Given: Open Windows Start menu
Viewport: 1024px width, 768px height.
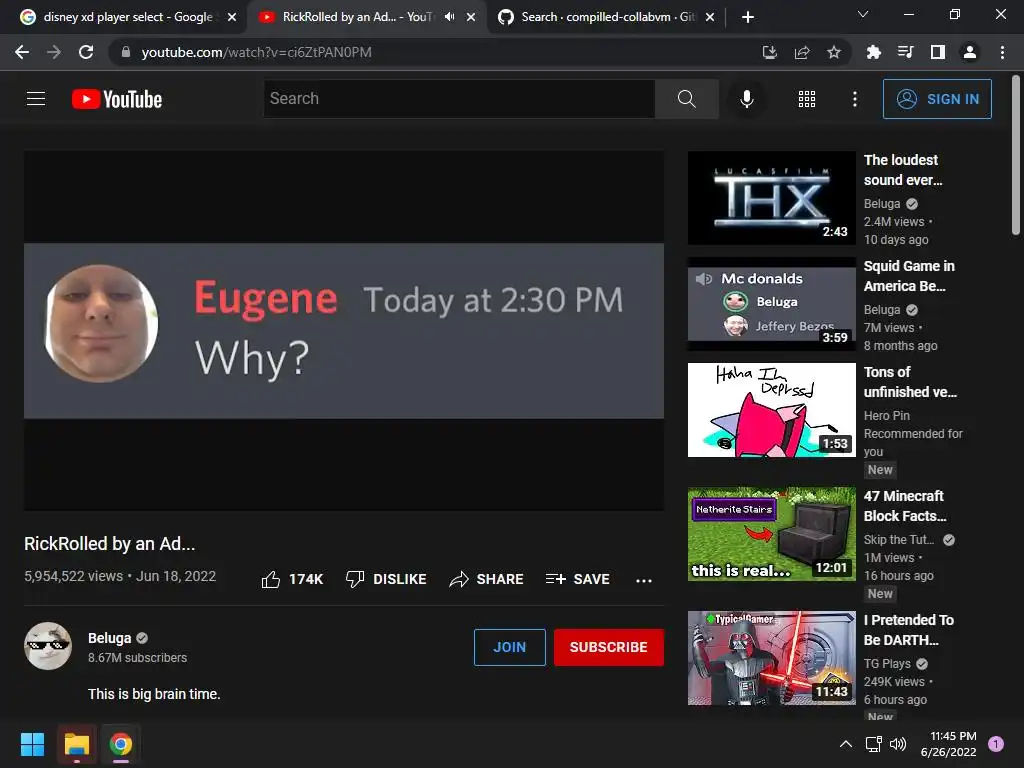Looking at the screenshot, I should (32, 744).
